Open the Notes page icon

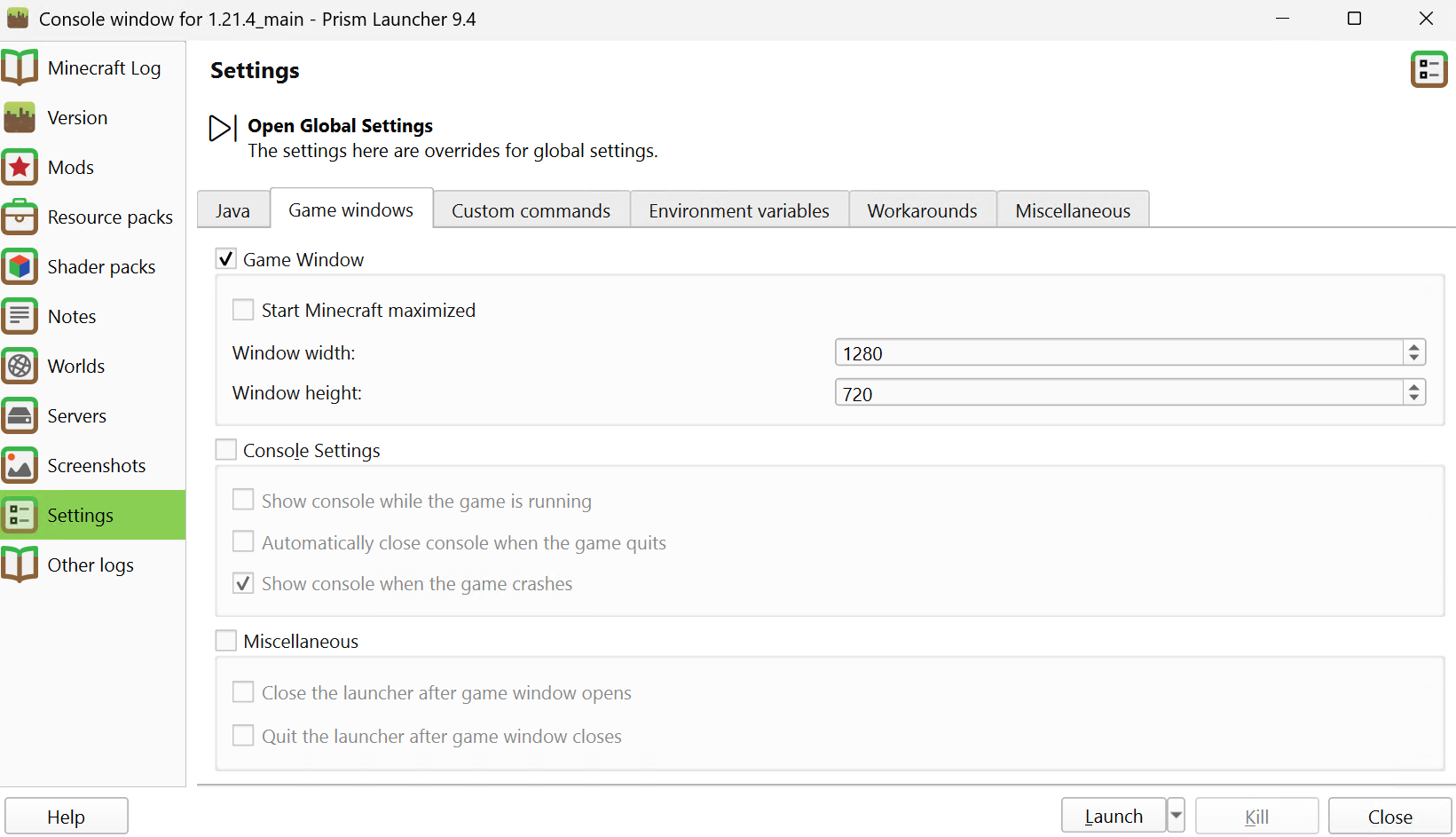pyautogui.click(x=20, y=316)
